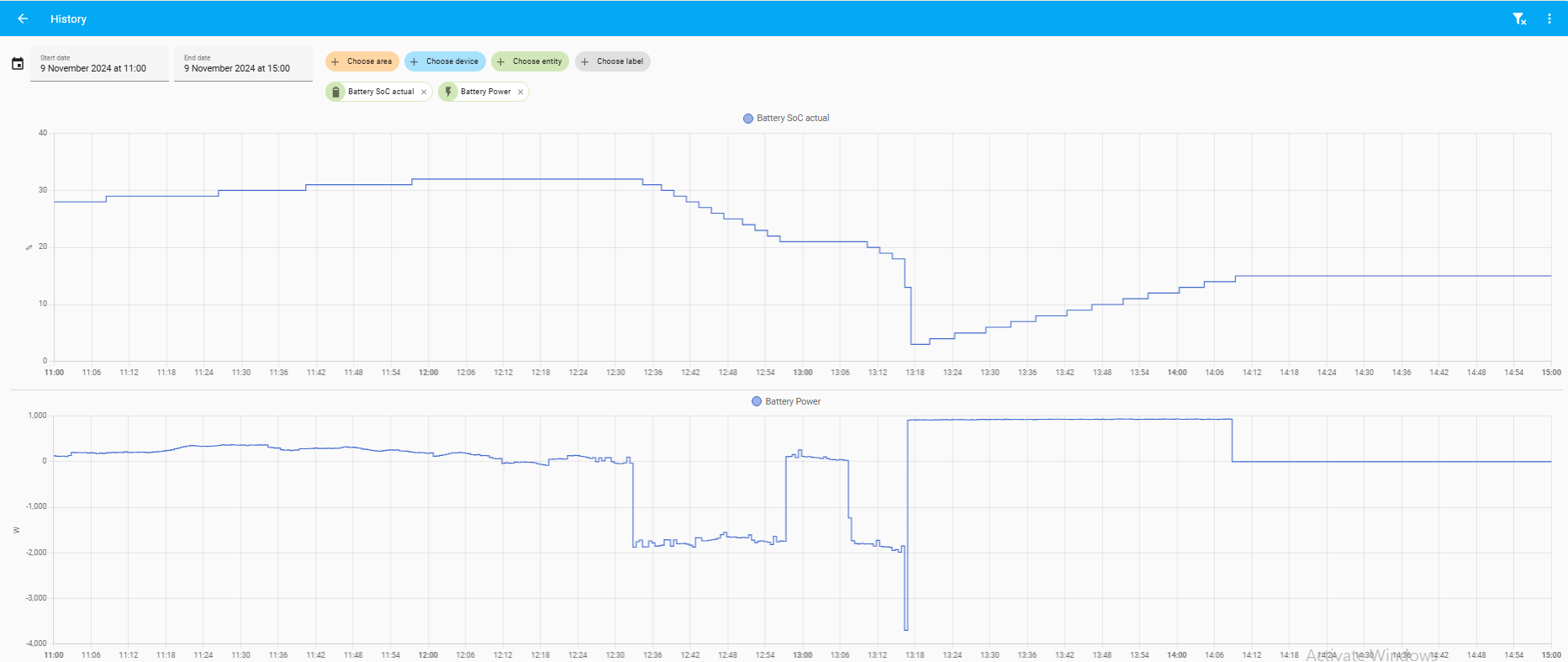Toggle the Battery Power legend series

[x=786, y=402]
